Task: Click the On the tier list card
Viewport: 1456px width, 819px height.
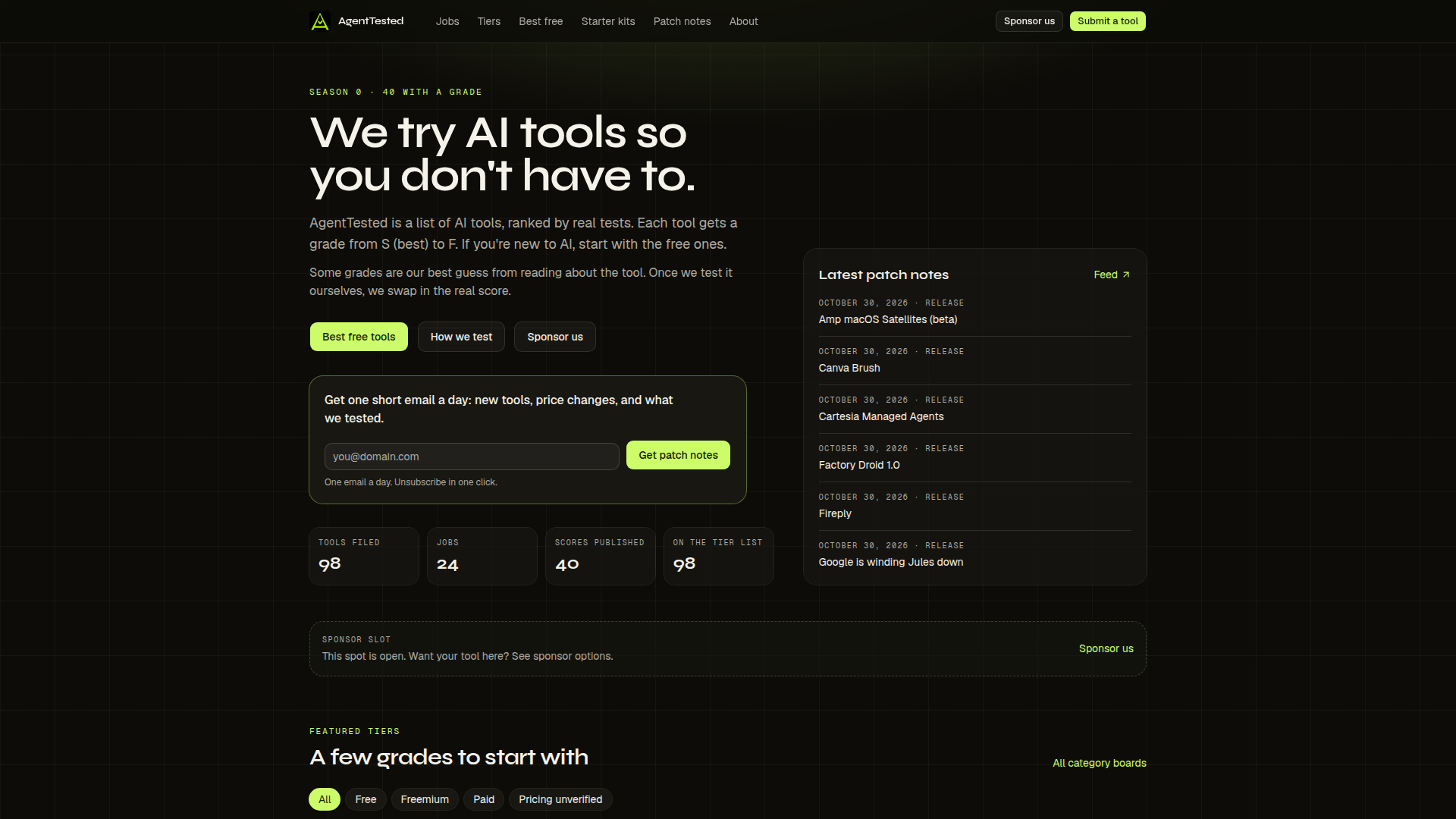Action: coord(719,556)
